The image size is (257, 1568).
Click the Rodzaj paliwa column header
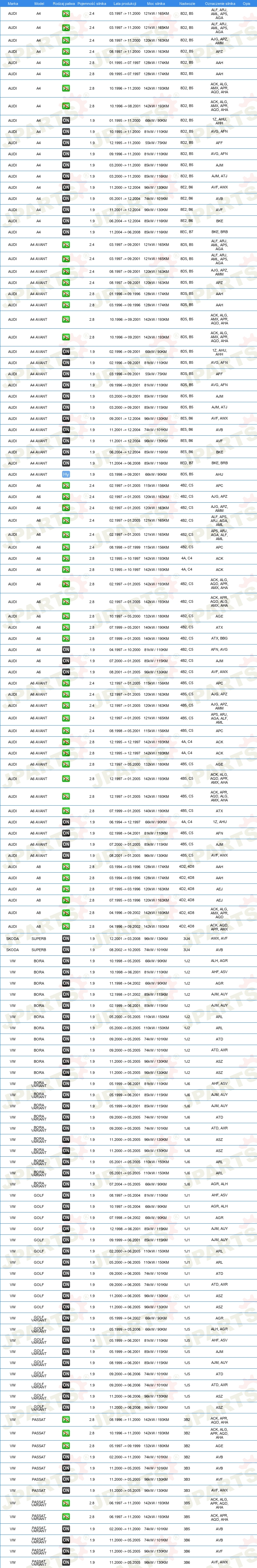[64, 4]
